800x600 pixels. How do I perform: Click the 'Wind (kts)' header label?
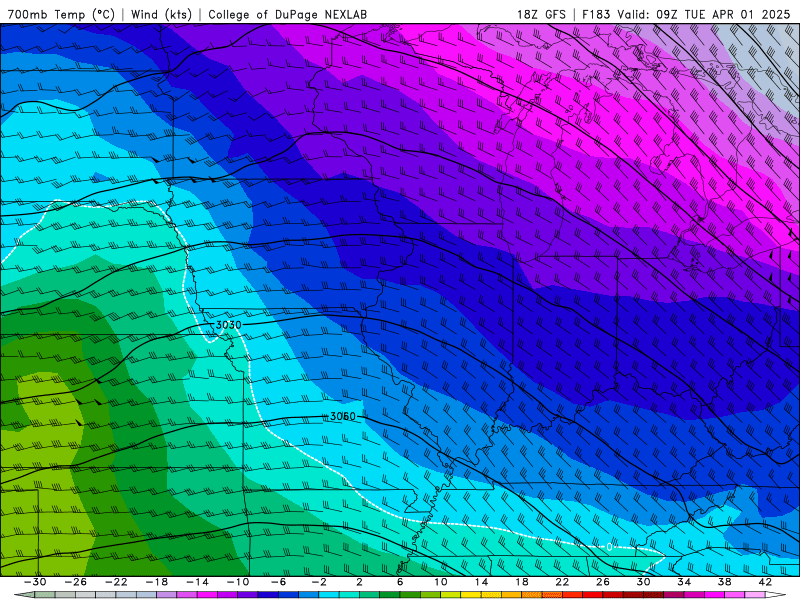161,14
